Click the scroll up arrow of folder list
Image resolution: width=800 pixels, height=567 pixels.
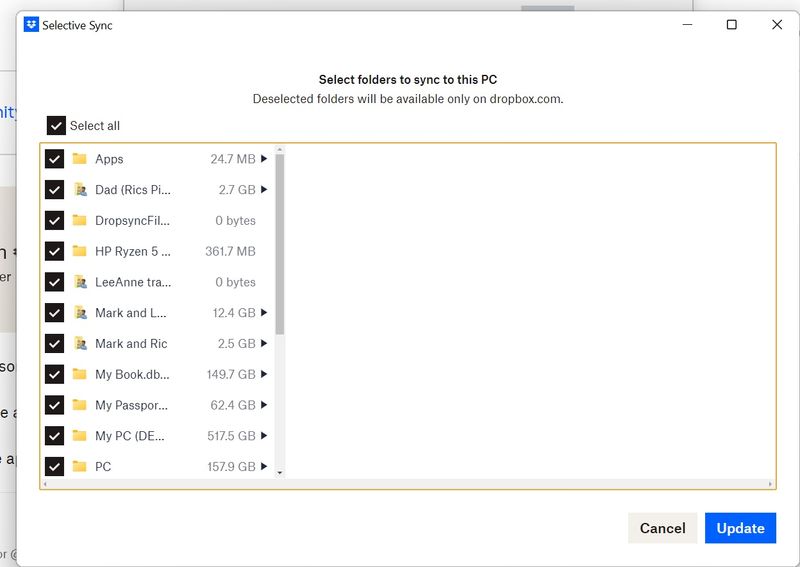[280, 150]
